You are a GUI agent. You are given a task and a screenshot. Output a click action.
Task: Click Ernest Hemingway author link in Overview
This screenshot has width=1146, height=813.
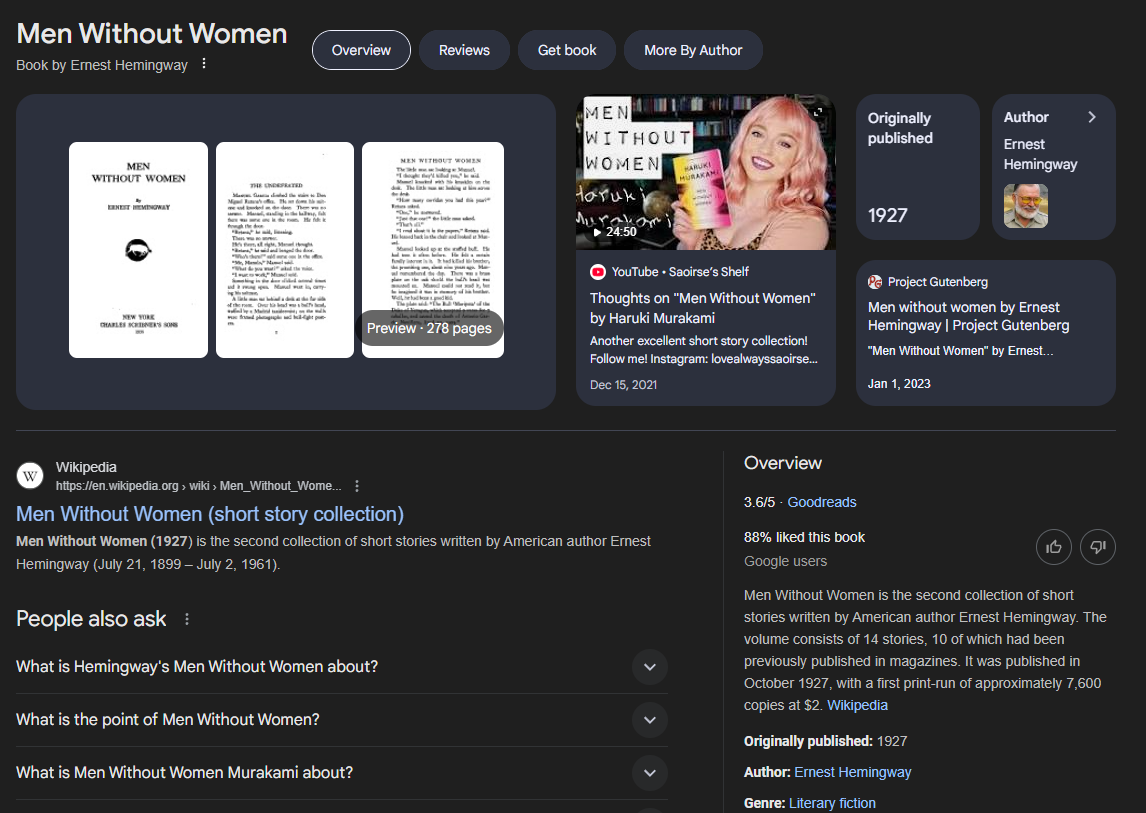(x=853, y=772)
